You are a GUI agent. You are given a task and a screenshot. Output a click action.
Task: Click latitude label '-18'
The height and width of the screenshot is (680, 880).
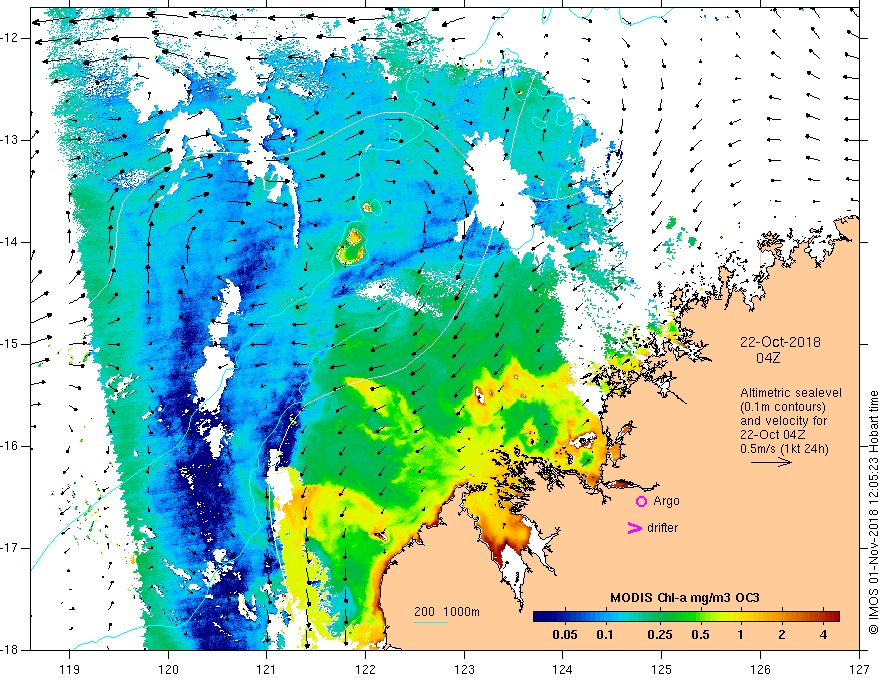11,650
